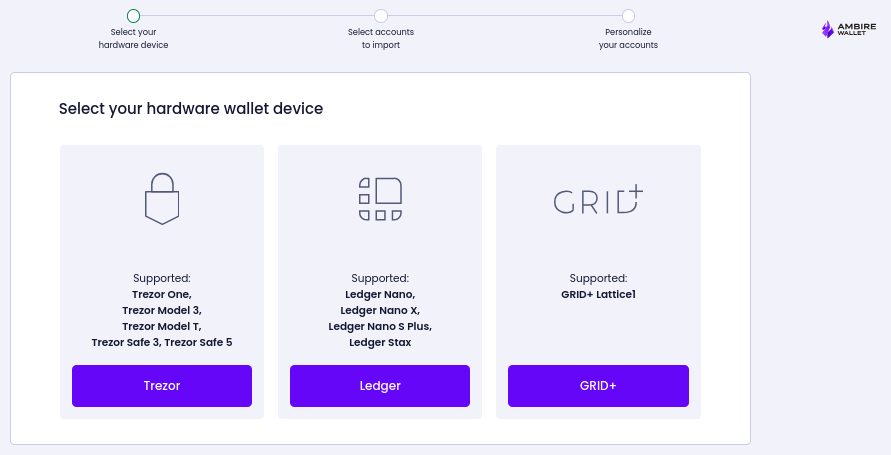Choose the GRID+ button

[598, 386]
